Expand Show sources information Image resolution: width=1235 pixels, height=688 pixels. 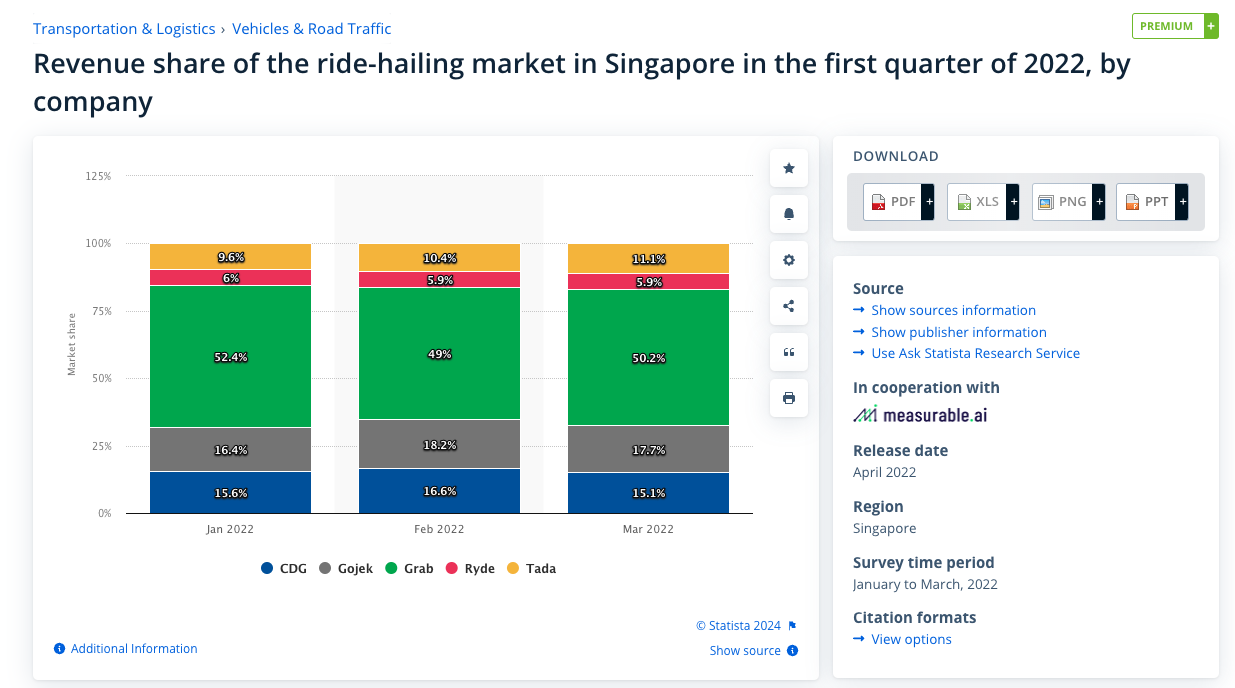coord(953,310)
